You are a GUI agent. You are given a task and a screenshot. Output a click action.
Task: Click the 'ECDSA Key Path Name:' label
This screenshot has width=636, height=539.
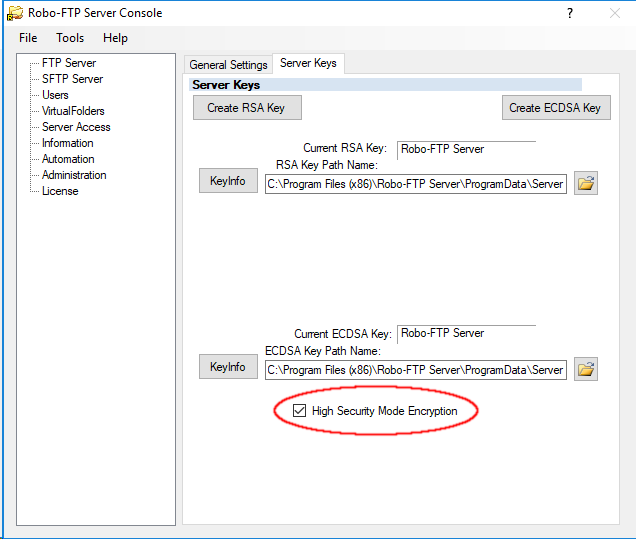(x=323, y=351)
